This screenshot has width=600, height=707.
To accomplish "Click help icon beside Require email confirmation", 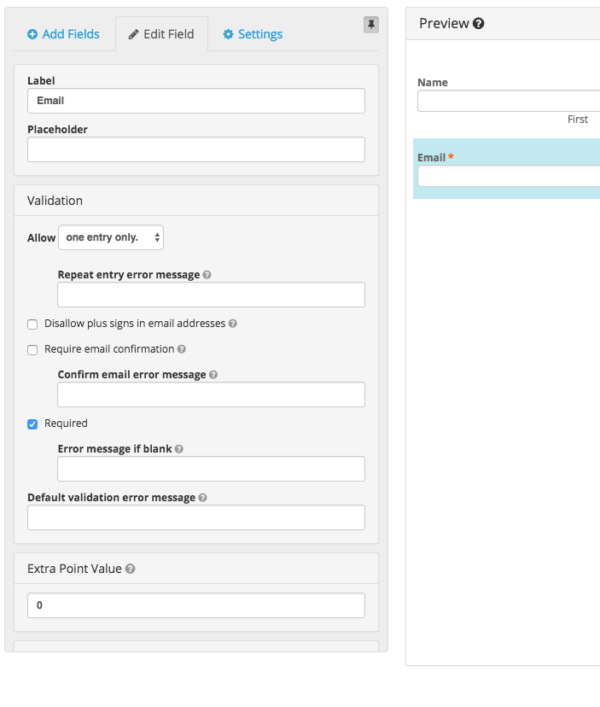I will pos(181,350).
